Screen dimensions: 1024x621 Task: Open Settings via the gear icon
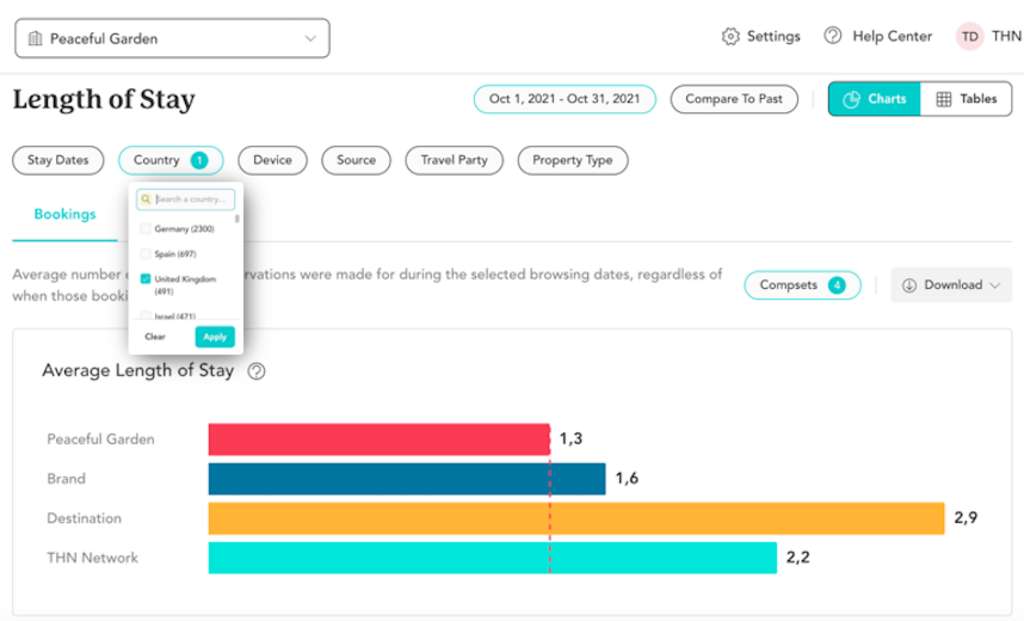click(730, 35)
